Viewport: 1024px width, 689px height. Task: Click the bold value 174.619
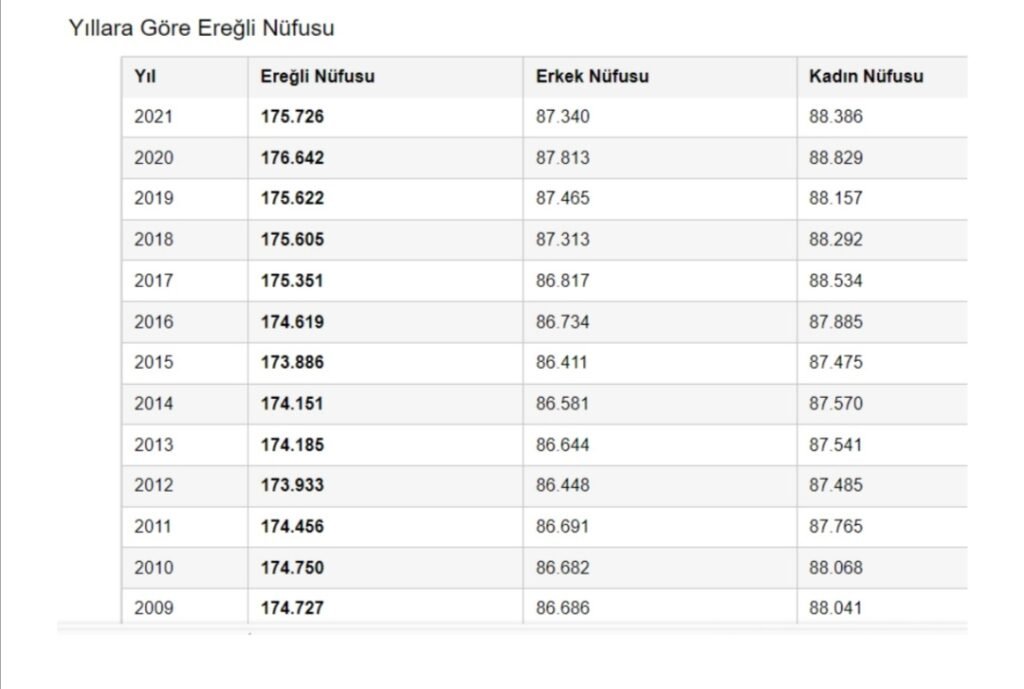(x=292, y=322)
